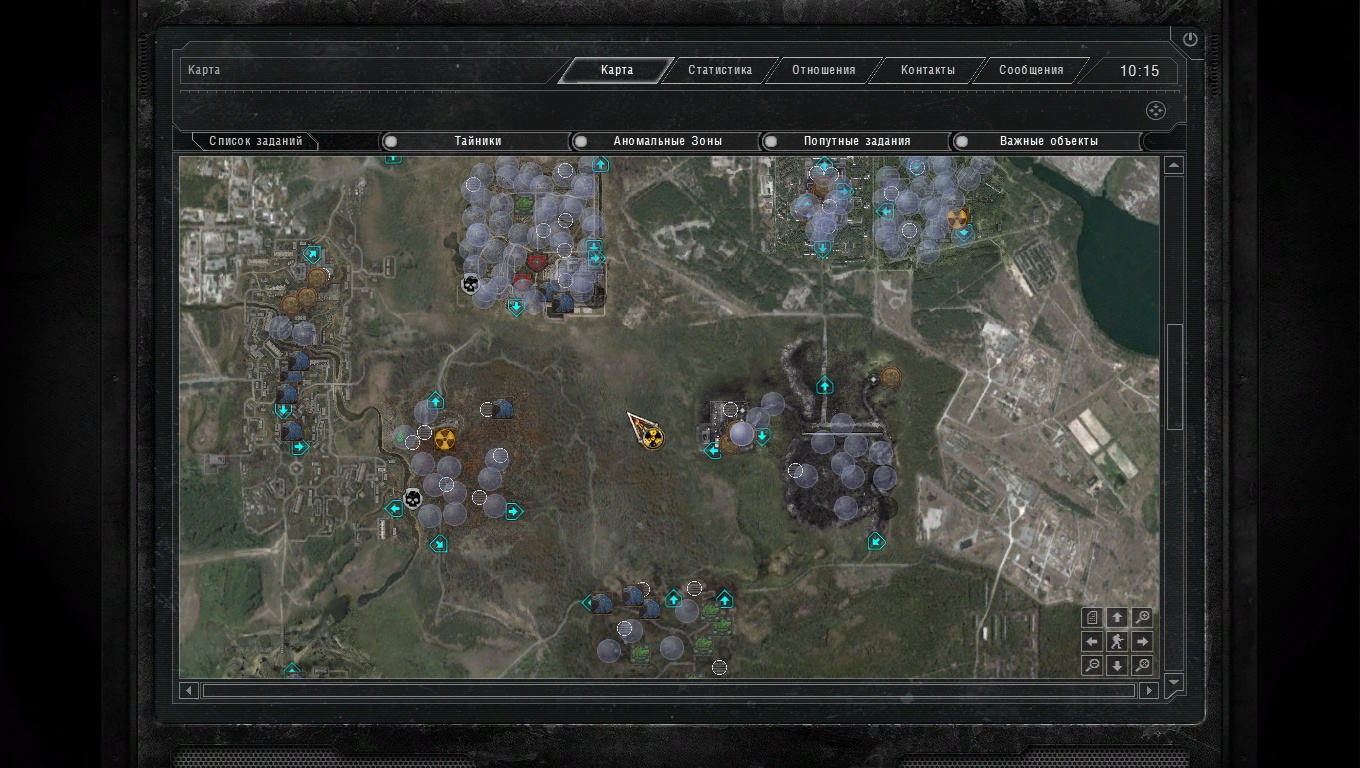Click the left arrow of horizontal scrollbar
The width and height of the screenshot is (1360, 768).
coord(189,690)
